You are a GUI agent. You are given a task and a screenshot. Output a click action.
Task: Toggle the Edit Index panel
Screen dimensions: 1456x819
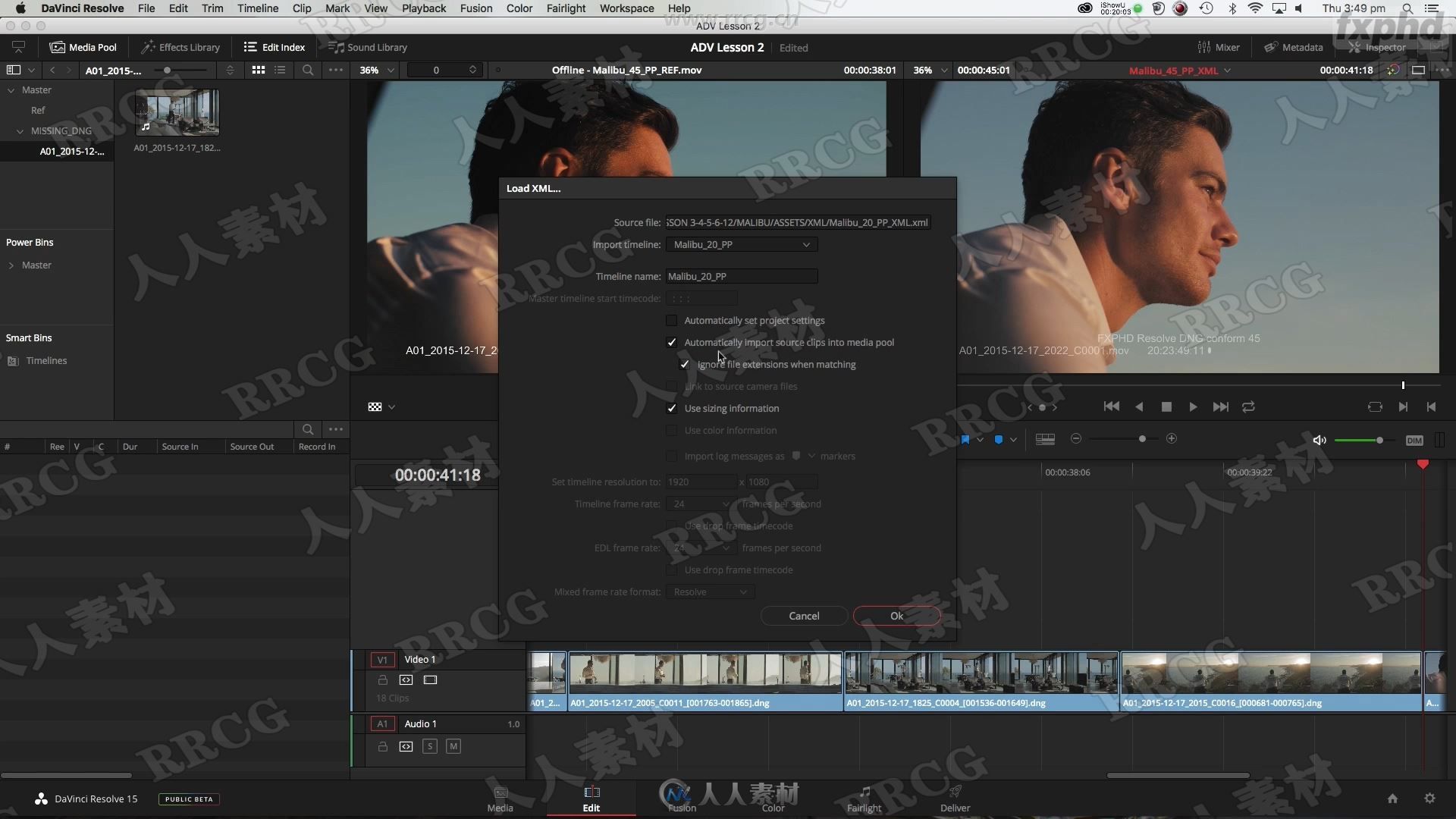point(275,47)
